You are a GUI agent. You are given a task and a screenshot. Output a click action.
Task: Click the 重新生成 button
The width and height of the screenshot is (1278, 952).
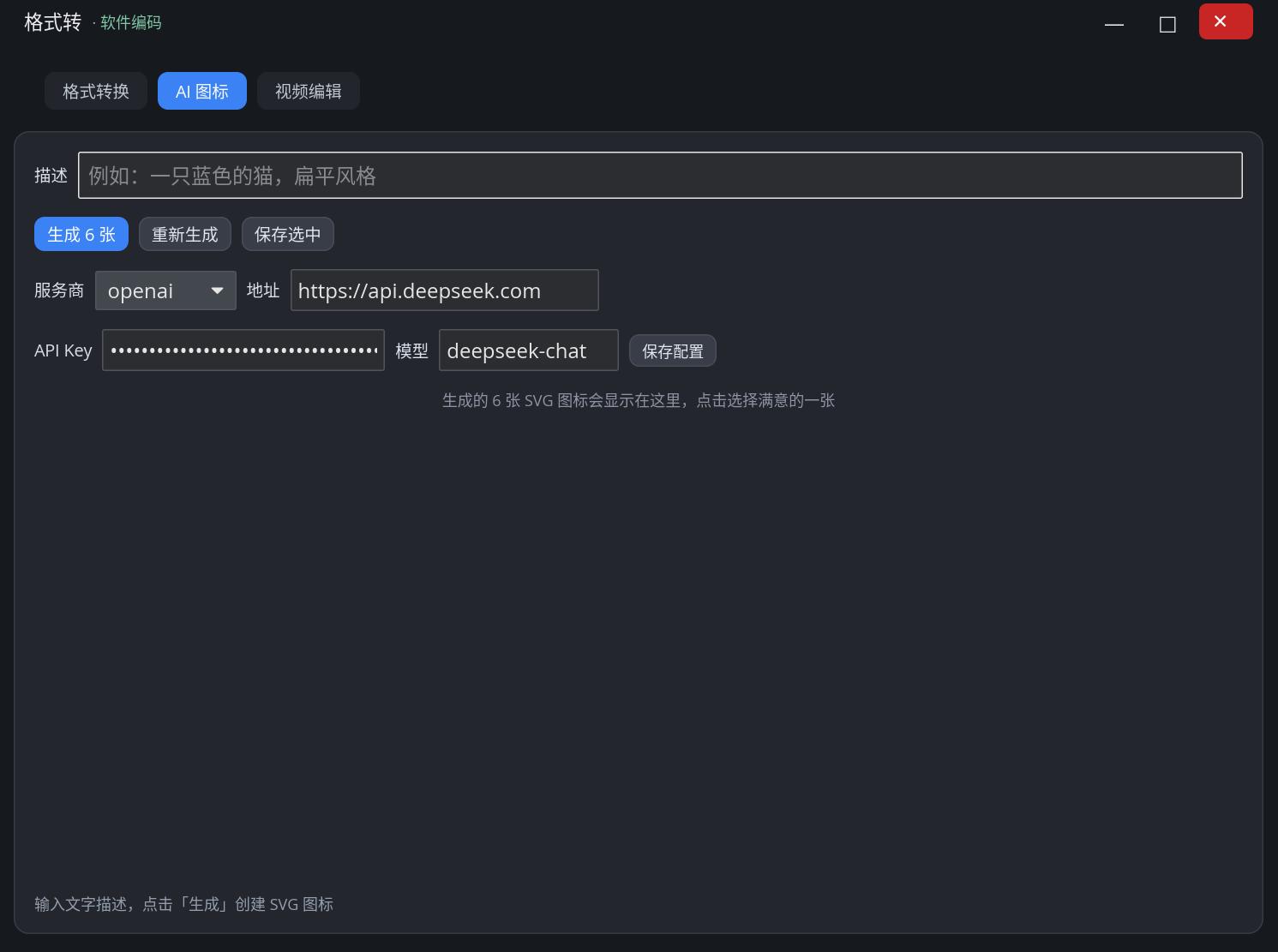coord(185,234)
